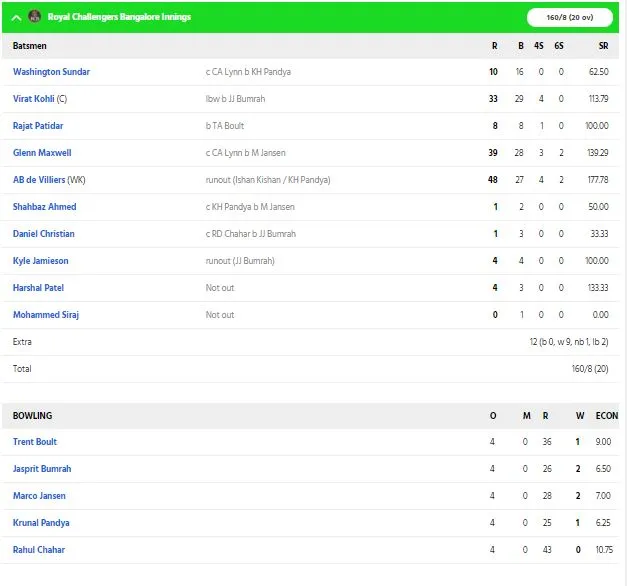
Task: Click 'c RD Chahar b JJ Bumrah' text
Action: pyautogui.click(x=251, y=234)
